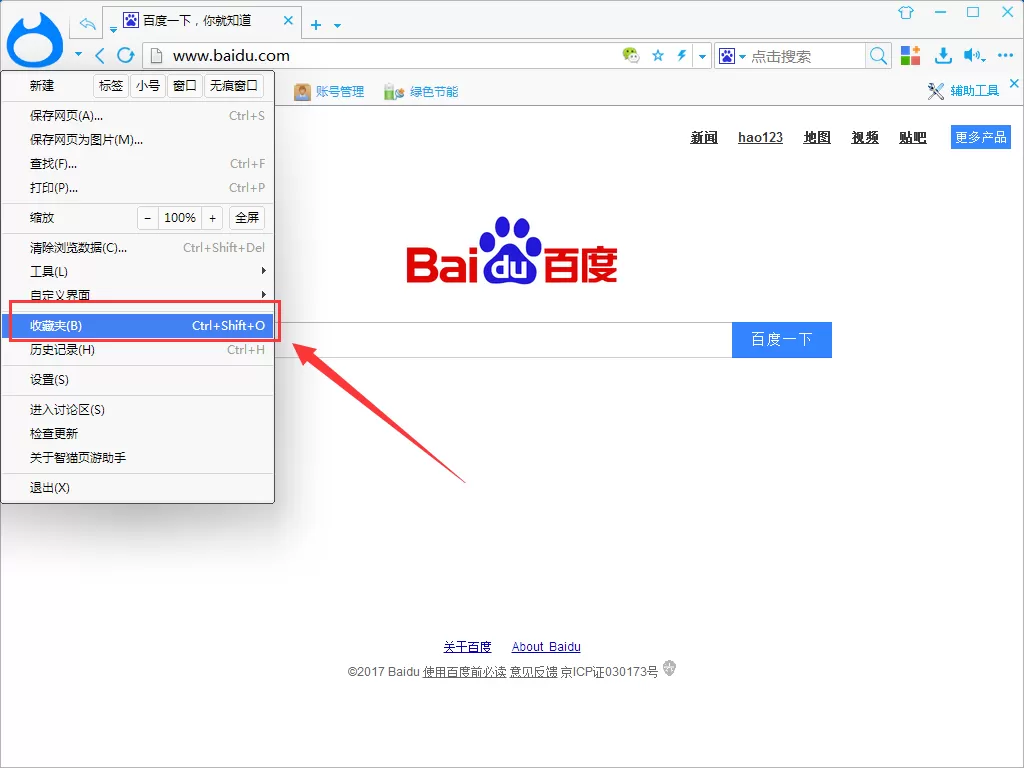Select 进入讨论区(S)
Screen dimensions: 1024x768
137,410
